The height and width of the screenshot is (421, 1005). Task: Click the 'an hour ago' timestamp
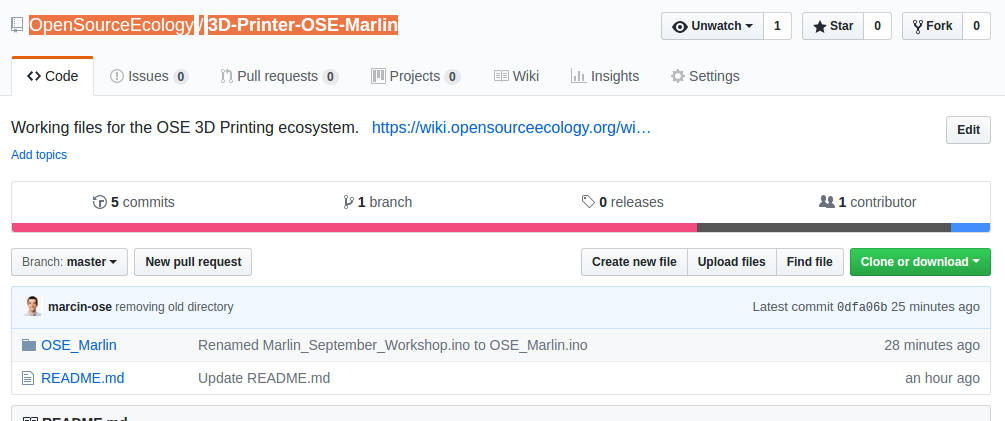pyautogui.click(x=942, y=378)
